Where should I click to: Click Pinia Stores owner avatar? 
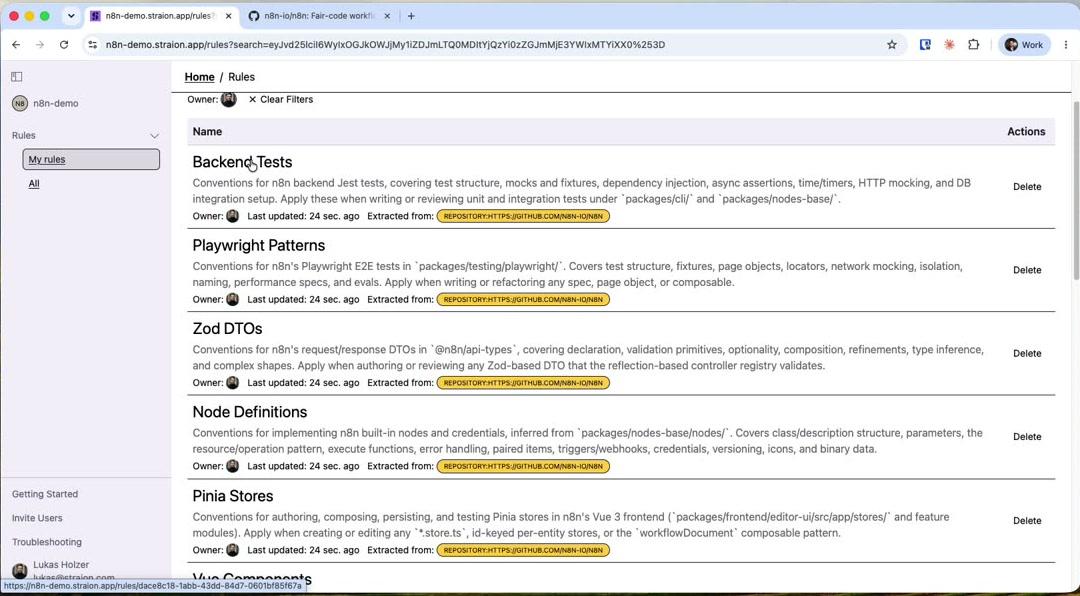(233, 551)
